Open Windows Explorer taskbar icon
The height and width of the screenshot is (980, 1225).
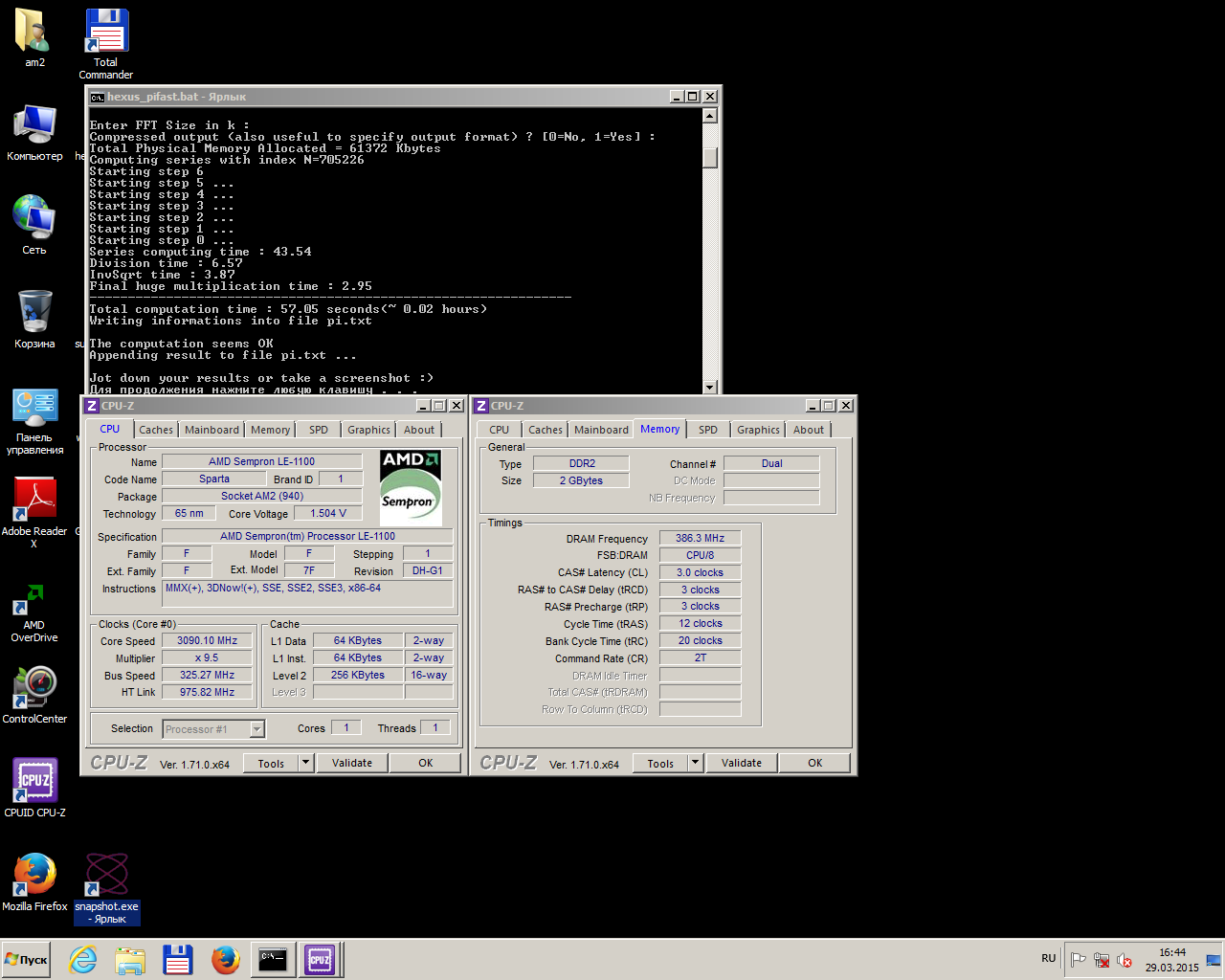(x=130, y=959)
